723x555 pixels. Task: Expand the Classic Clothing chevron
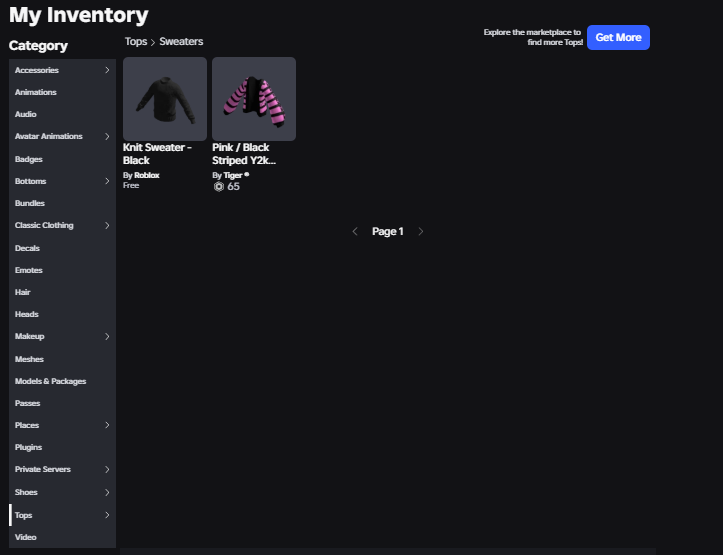tap(107, 225)
